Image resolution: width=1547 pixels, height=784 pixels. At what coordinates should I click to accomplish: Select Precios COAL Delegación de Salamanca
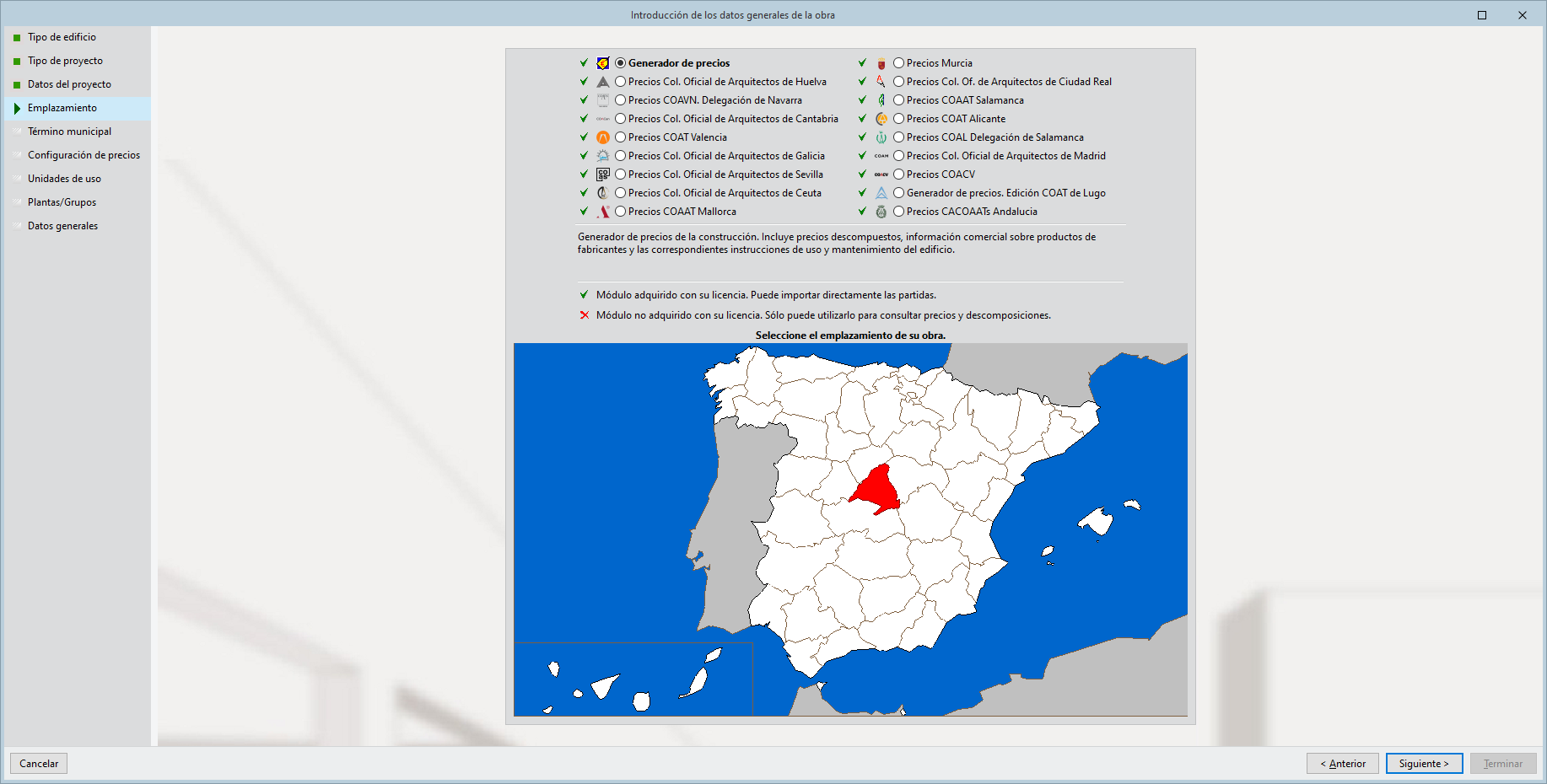(899, 137)
